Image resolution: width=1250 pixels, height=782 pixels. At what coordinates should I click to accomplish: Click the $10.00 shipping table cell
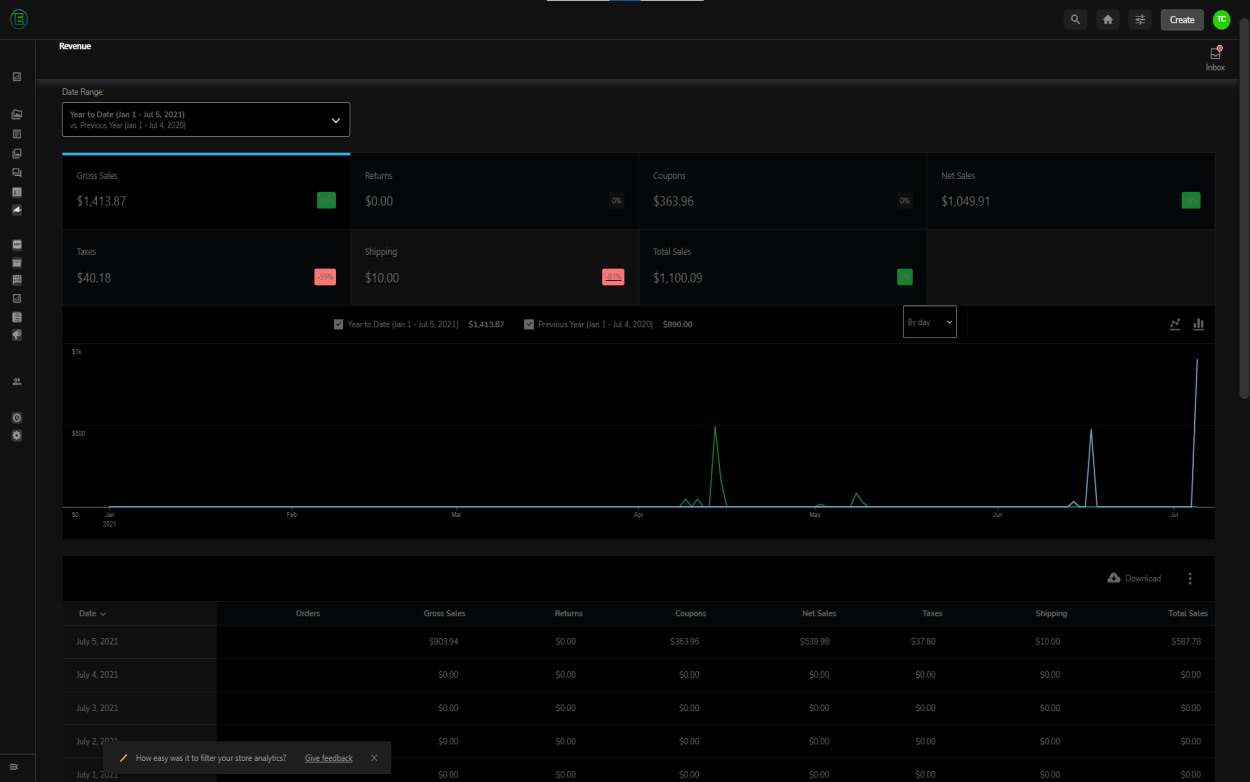click(1048, 641)
